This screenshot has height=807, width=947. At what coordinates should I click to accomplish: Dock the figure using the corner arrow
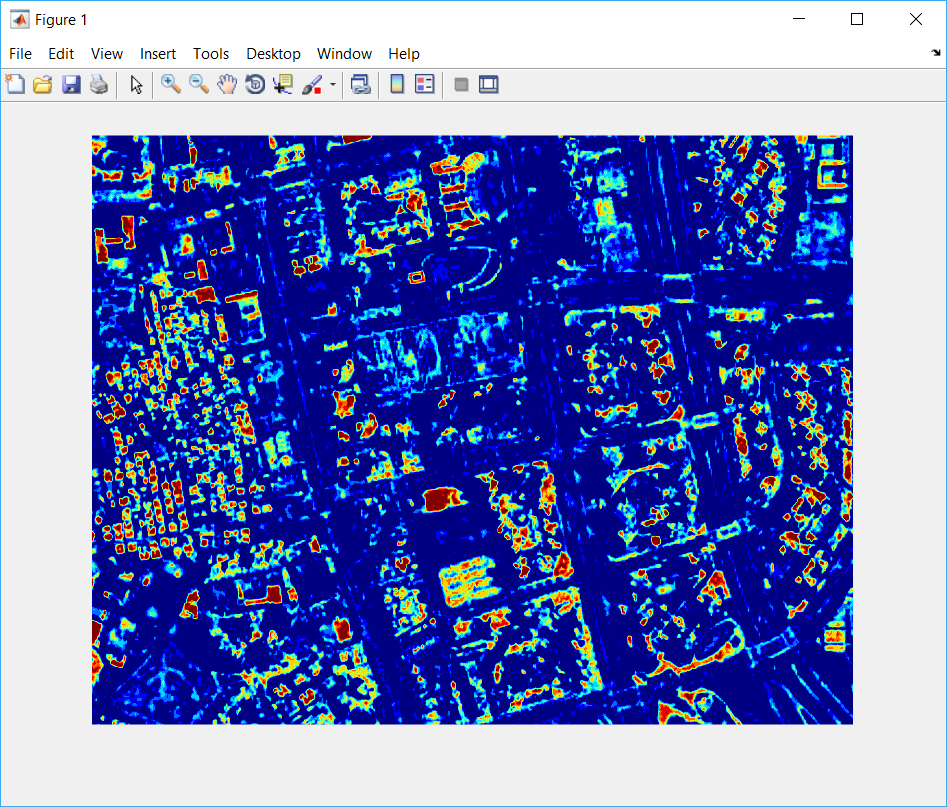click(936, 53)
